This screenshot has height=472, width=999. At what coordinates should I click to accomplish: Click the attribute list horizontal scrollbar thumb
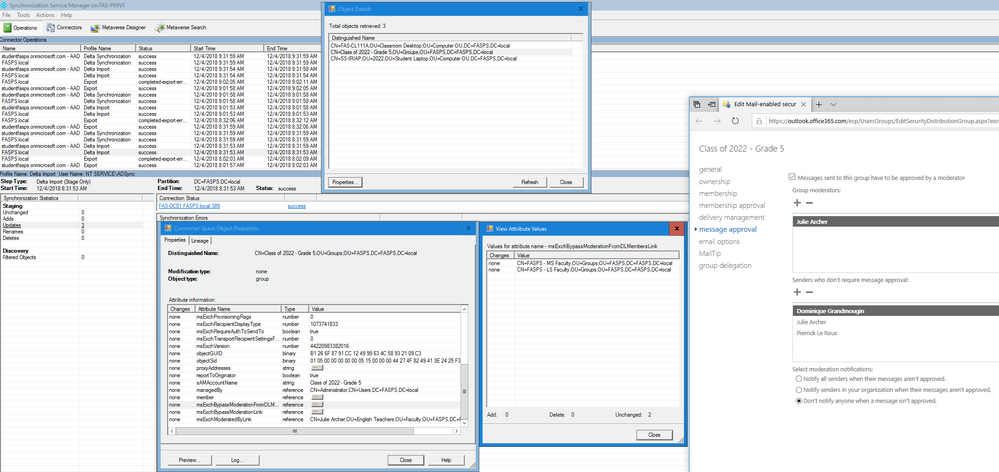coord(295,431)
